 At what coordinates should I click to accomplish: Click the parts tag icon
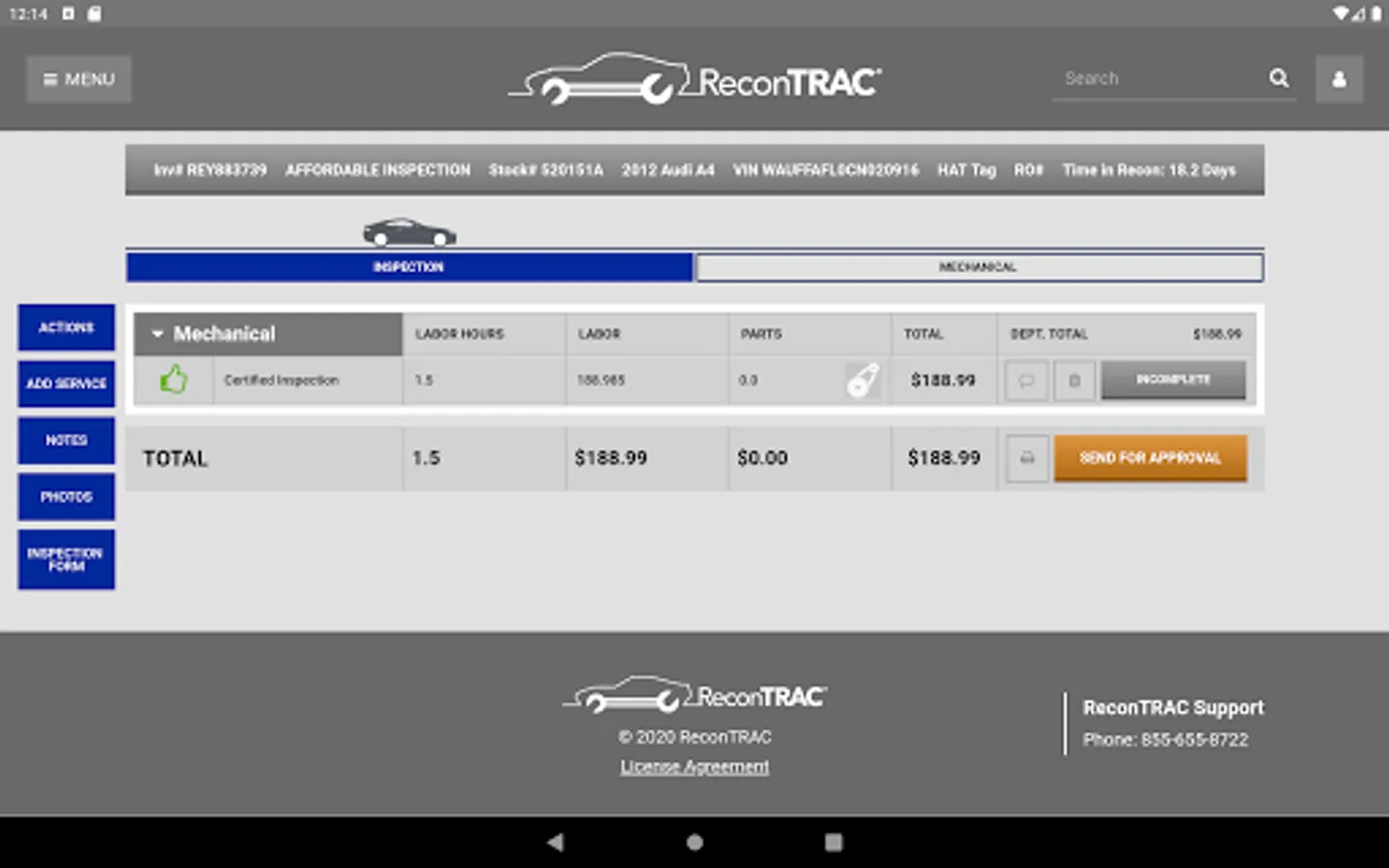coord(862,380)
